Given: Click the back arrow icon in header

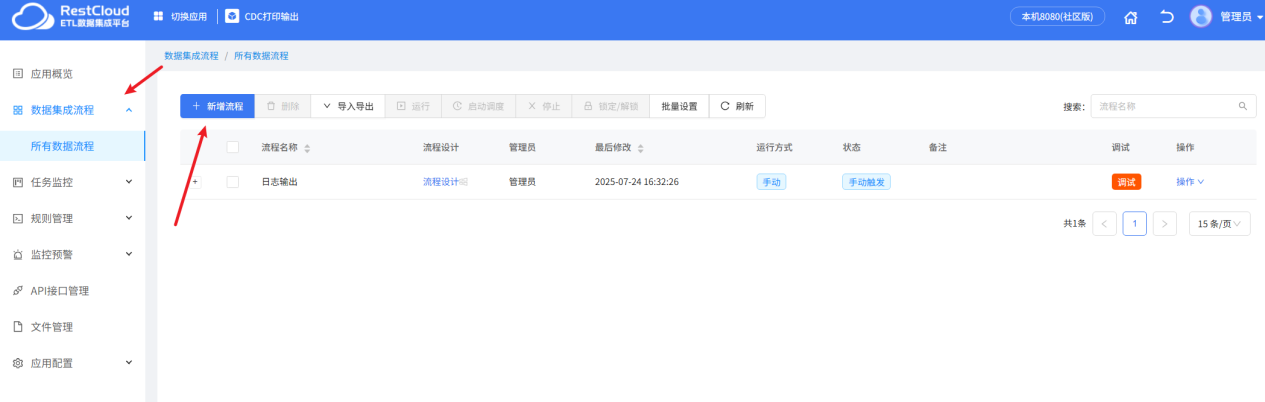Looking at the screenshot, I should [x=1166, y=17].
